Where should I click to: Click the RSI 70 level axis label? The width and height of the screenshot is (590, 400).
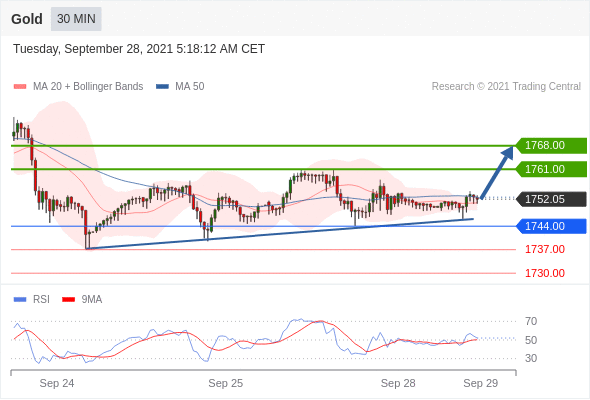531,321
